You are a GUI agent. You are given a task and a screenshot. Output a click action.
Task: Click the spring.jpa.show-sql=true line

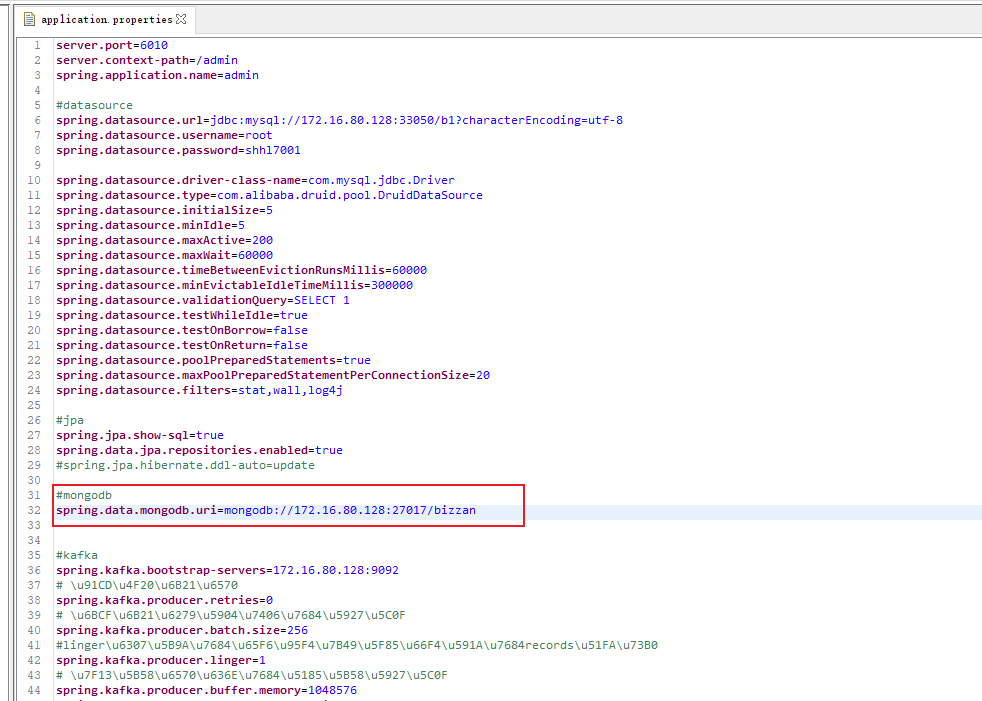pos(139,435)
